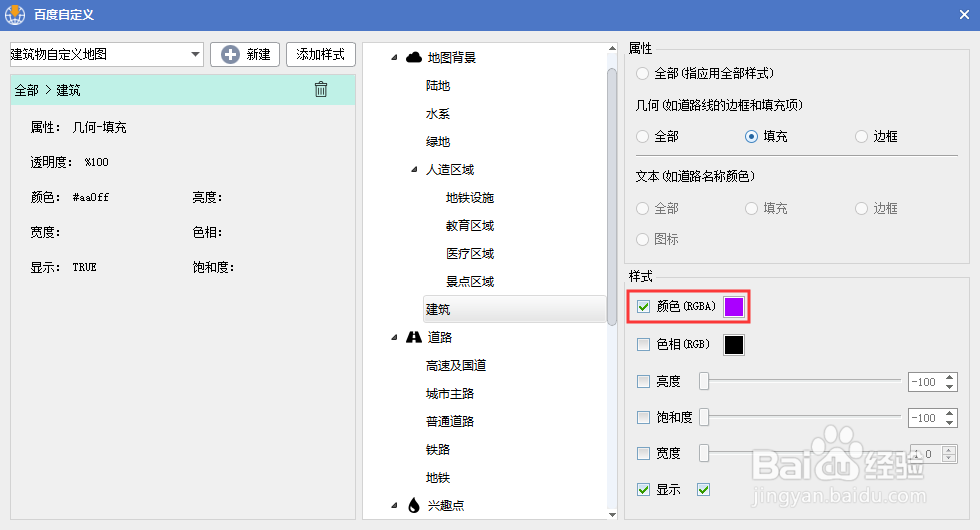Click the cloud icon beside 地图背景
This screenshot has width=980, height=530.
pyautogui.click(x=414, y=58)
